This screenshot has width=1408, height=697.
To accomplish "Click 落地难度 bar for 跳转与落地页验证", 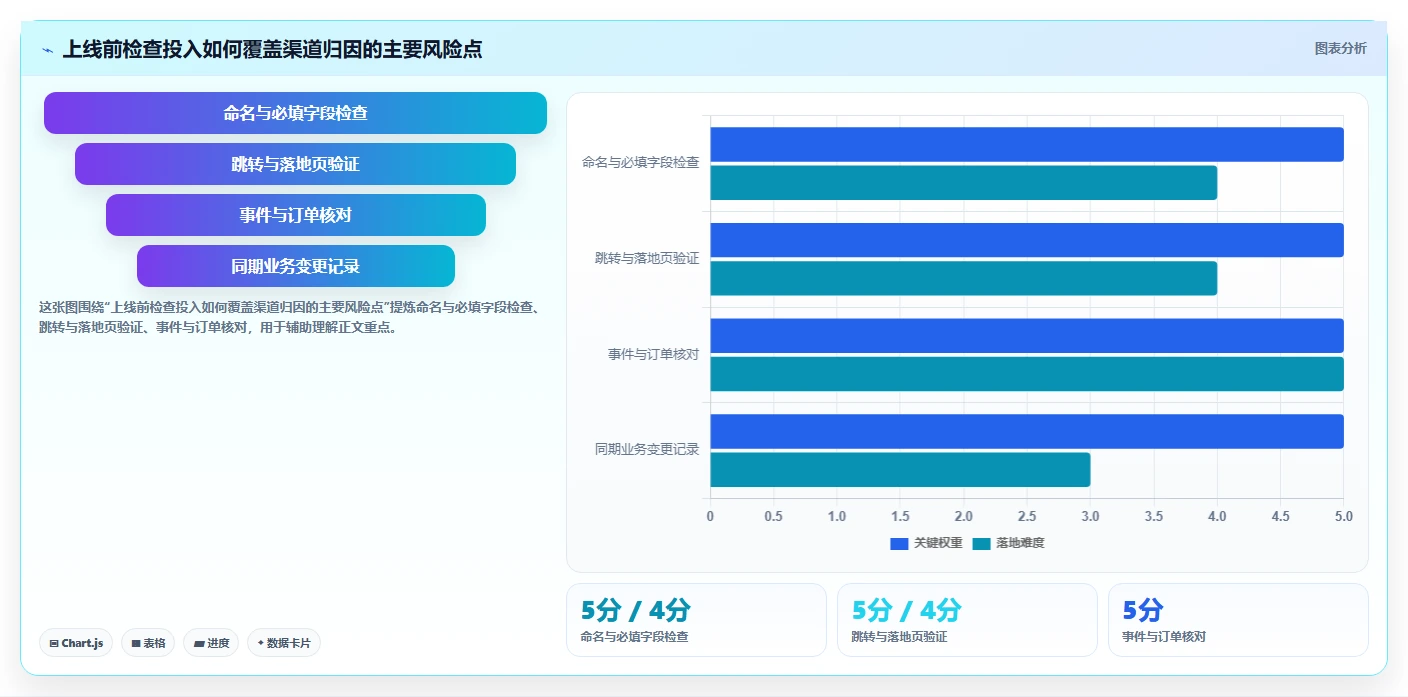I will tap(964, 278).
